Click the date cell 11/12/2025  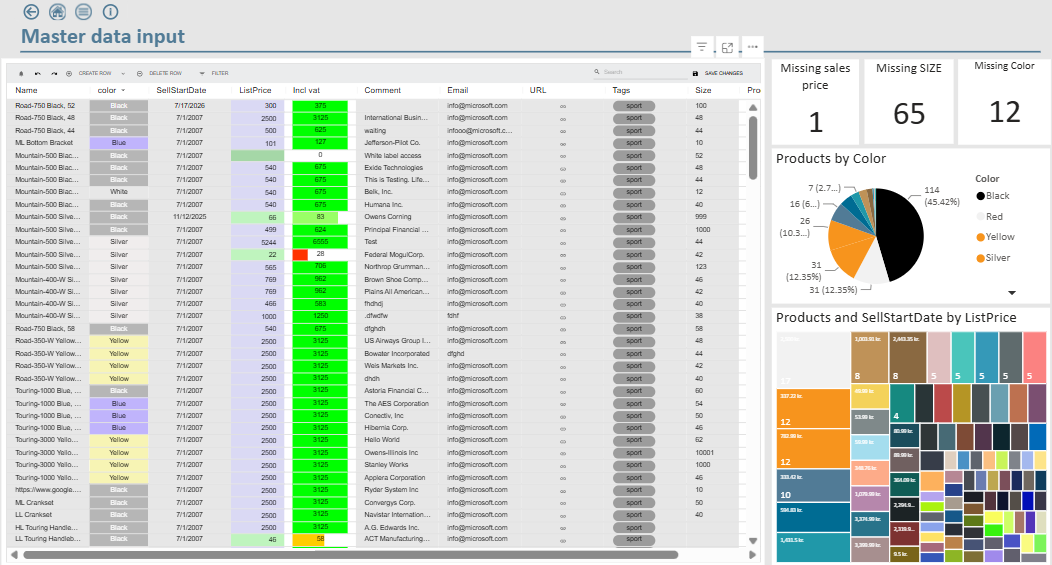[x=190, y=217]
